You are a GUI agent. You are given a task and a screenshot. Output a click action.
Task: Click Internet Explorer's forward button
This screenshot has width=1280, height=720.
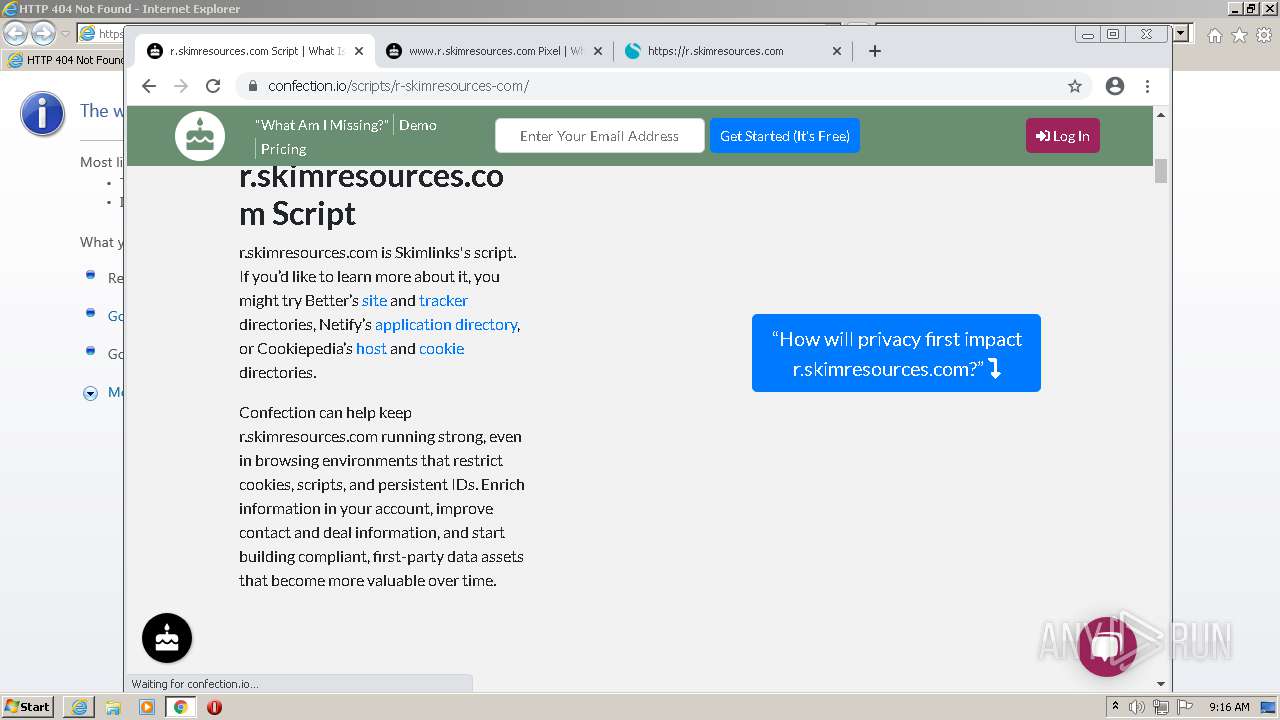(43, 33)
